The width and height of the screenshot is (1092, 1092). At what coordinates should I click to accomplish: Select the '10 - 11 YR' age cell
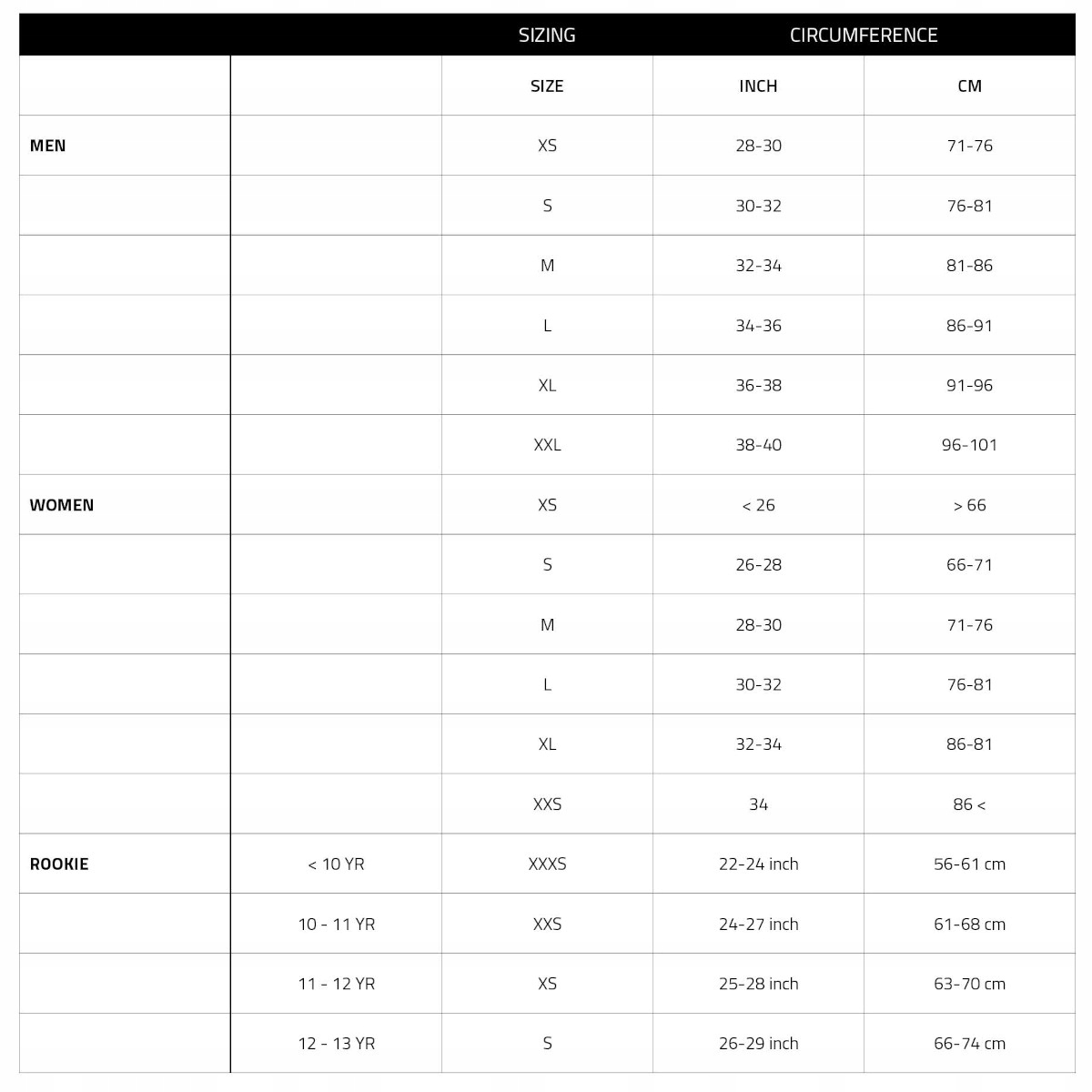pos(336,925)
